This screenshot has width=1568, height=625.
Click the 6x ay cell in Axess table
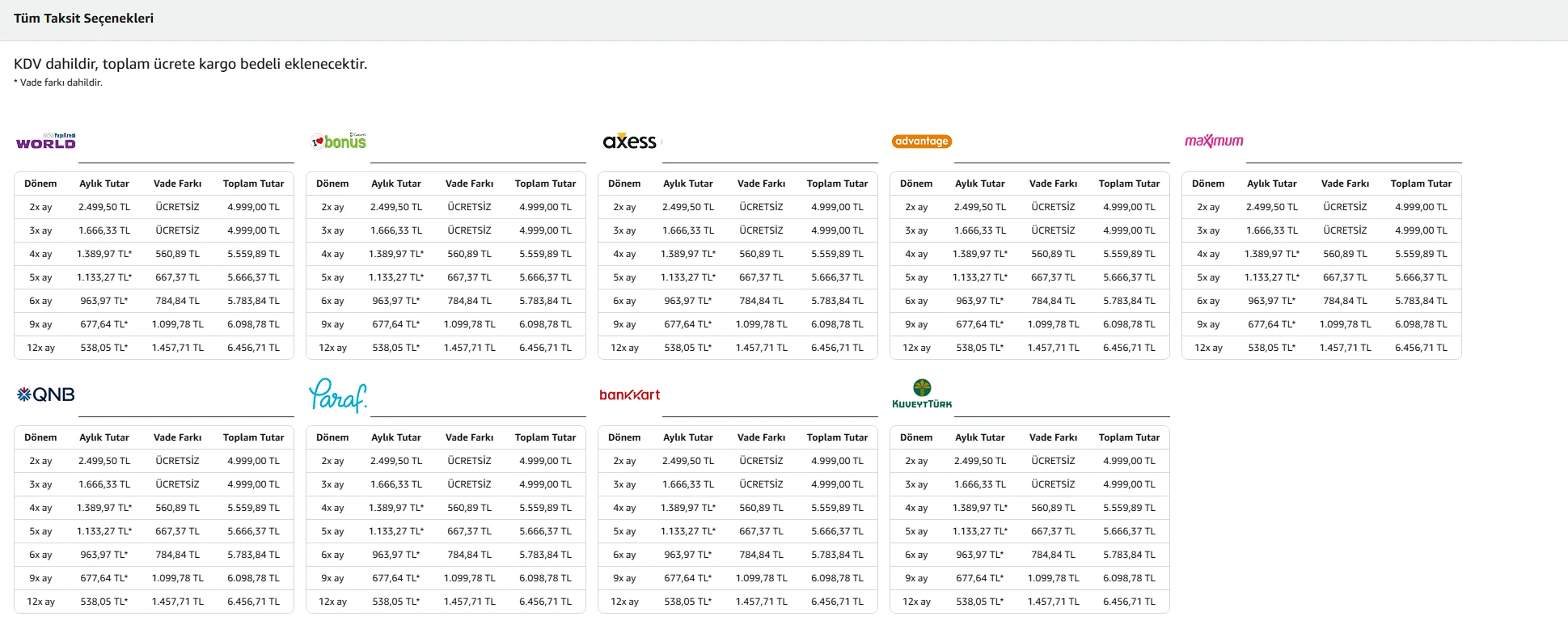click(x=624, y=301)
